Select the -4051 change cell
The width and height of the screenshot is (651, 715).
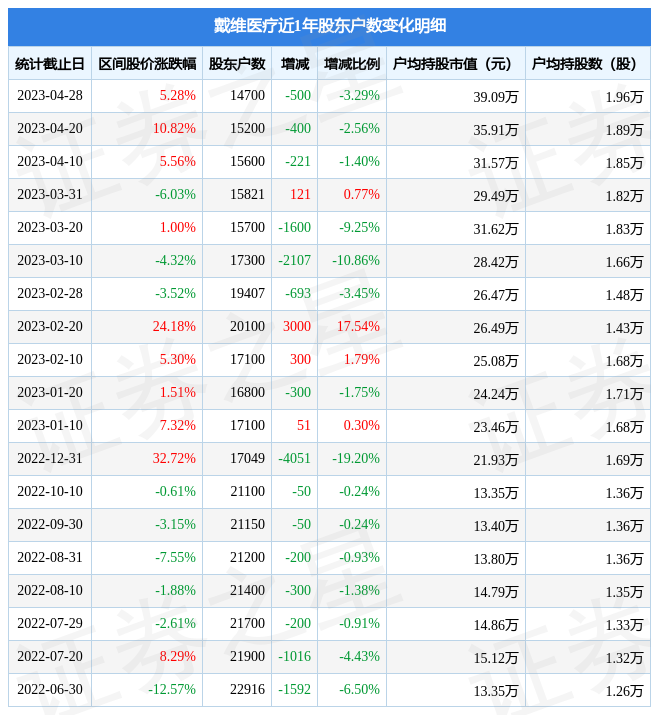(294, 458)
